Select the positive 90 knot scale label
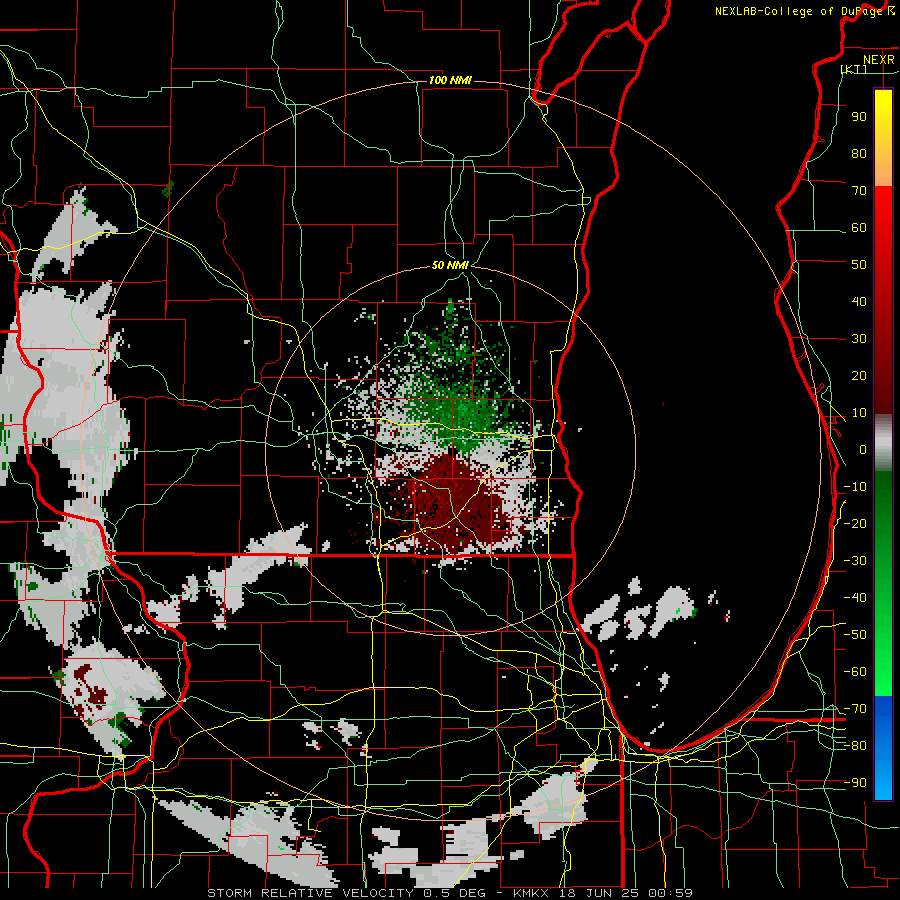 click(x=859, y=117)
